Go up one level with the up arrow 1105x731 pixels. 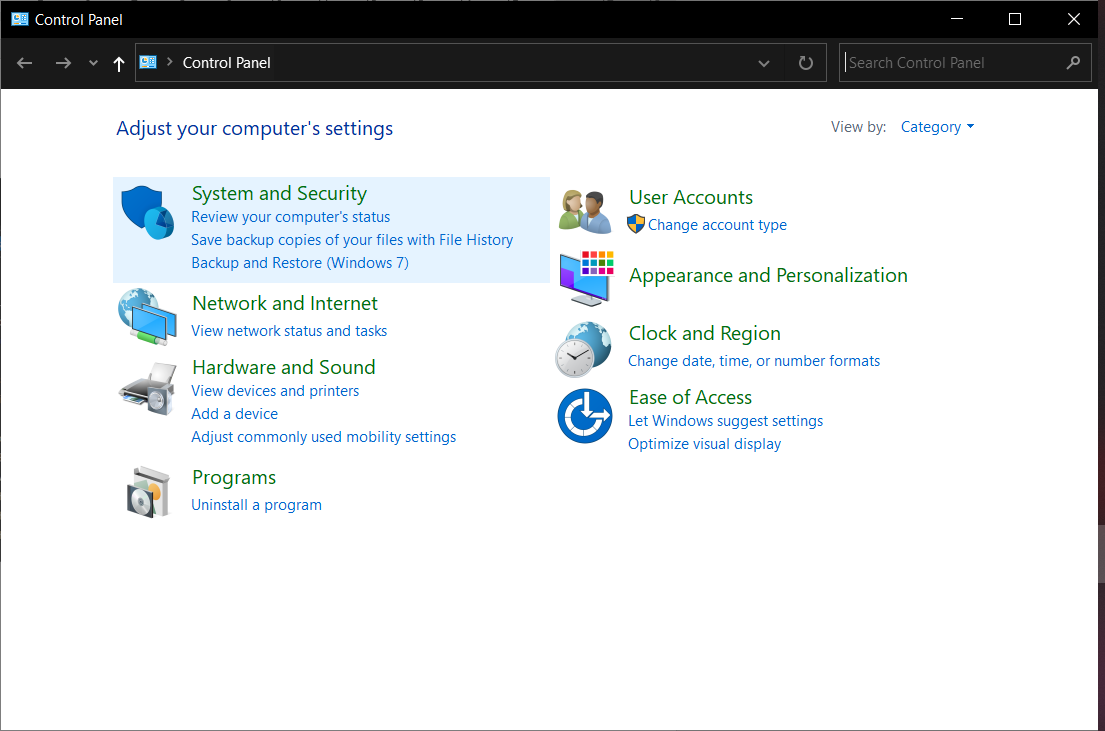point(118,63)
